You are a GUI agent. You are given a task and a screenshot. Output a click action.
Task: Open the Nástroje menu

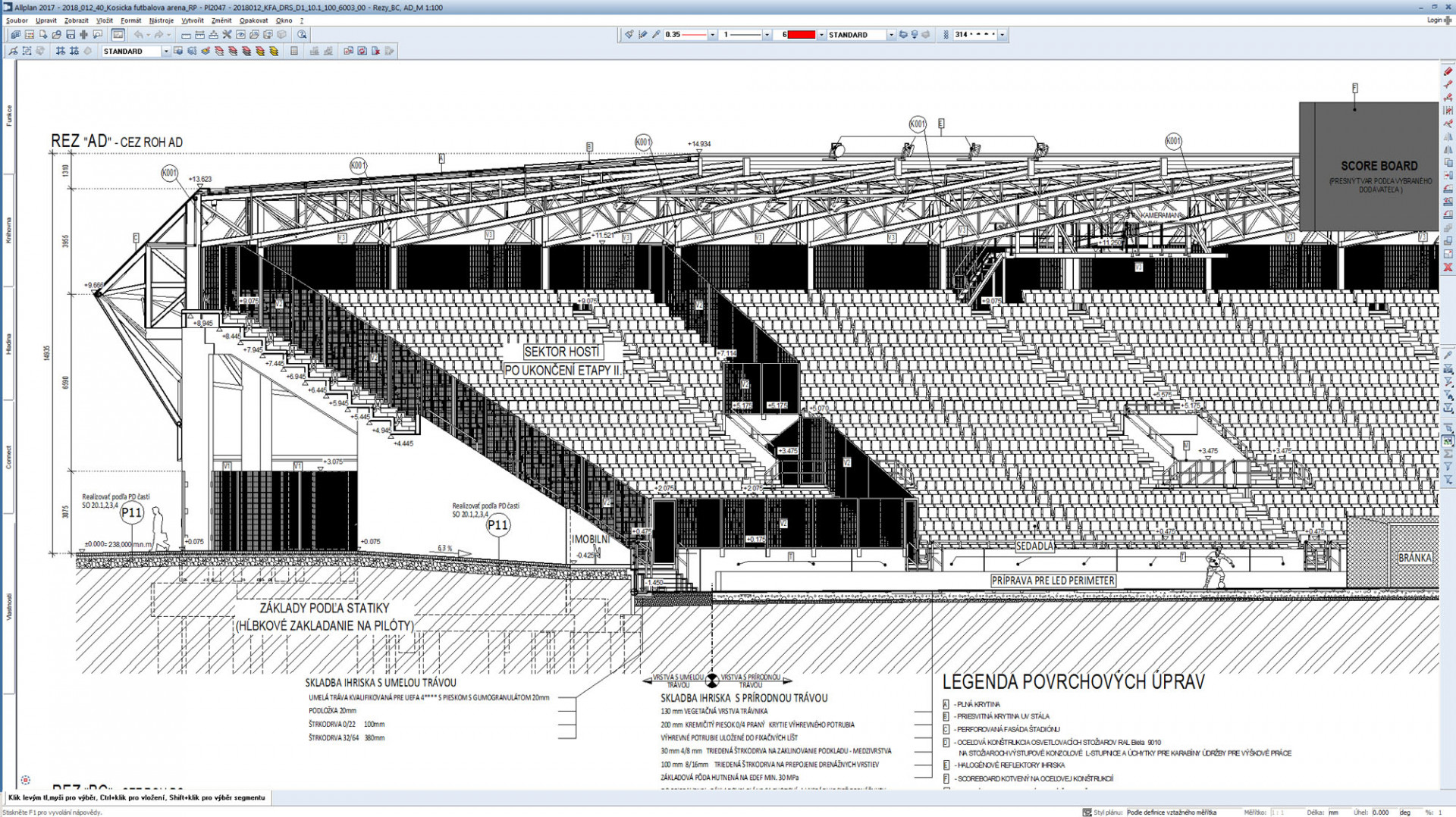(161, 20)
